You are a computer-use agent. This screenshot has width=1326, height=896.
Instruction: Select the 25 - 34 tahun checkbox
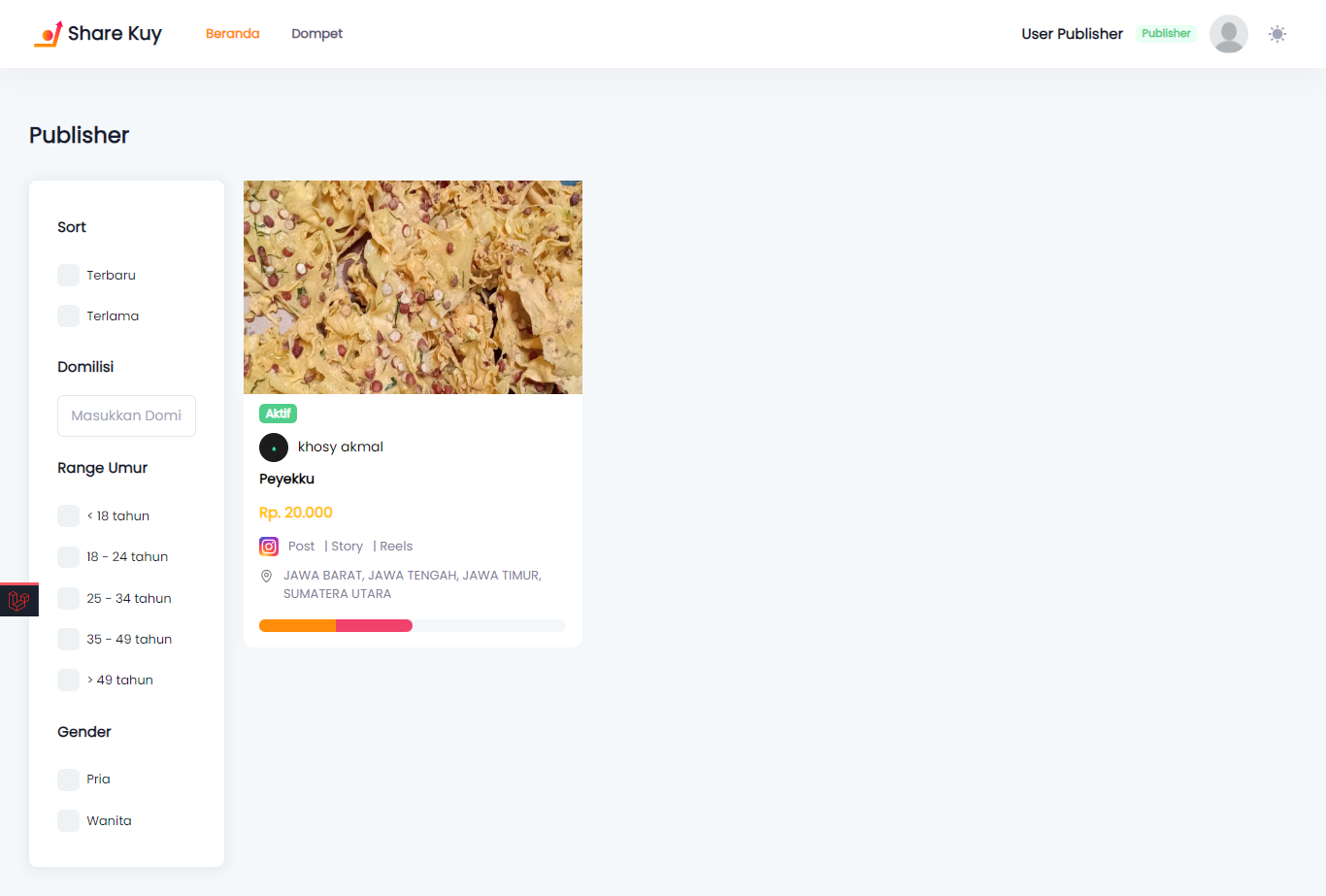(68, 598)
